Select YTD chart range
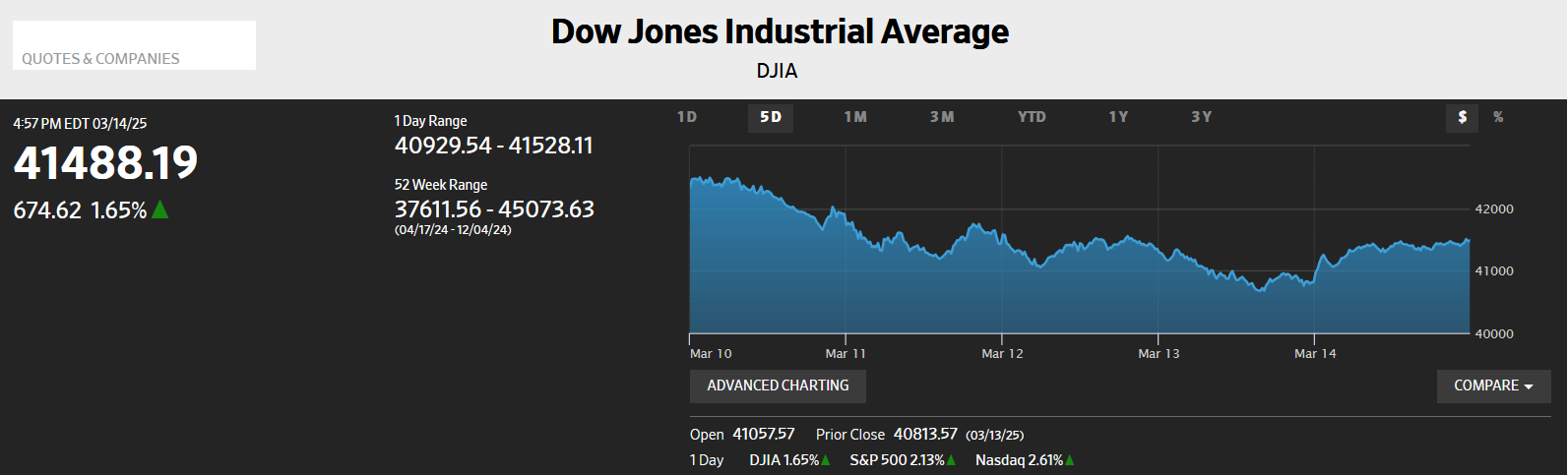Image resolution: width=1568 pixels, height=475 pixels. point(1032,117)
